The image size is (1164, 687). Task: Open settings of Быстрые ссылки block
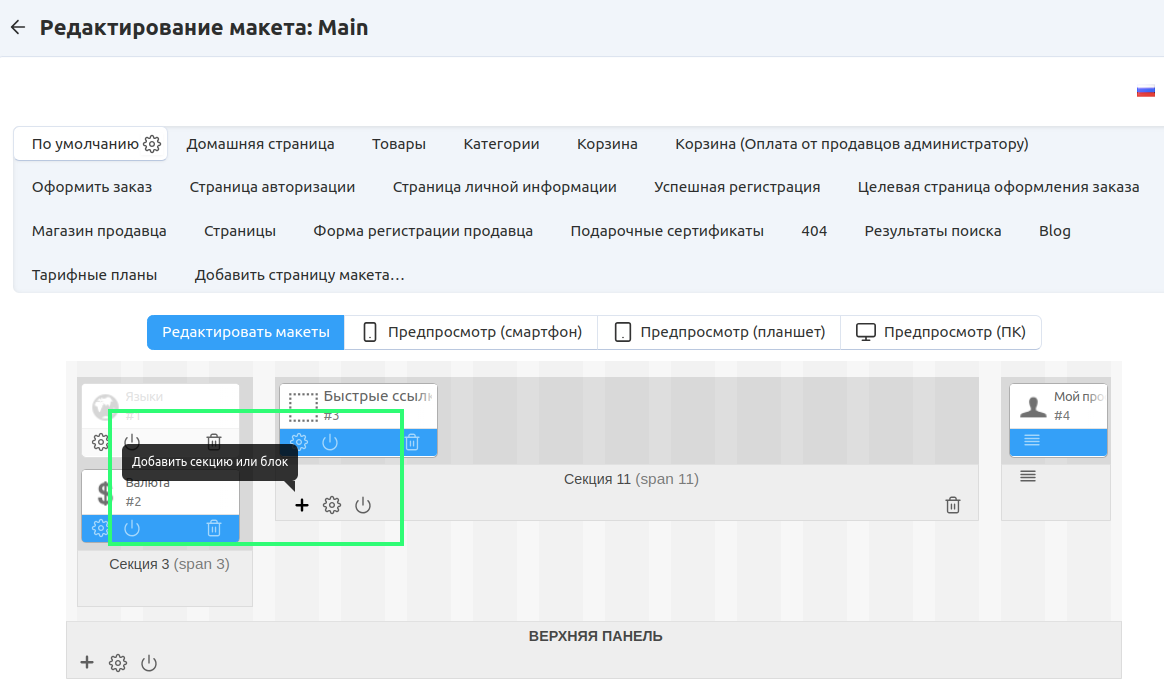pos(299,442)
